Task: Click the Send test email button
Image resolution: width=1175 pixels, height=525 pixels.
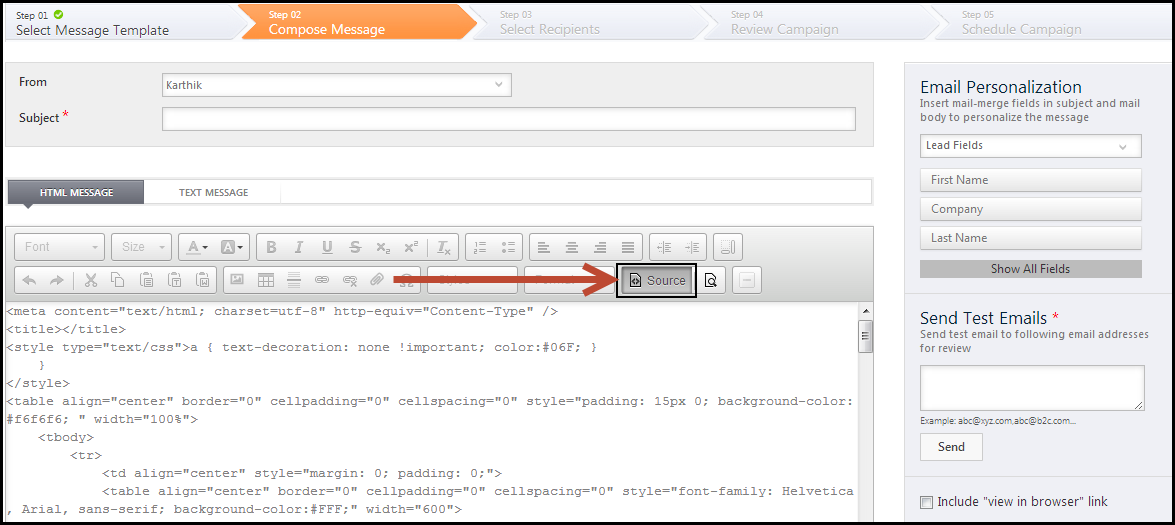Action: click(x=951, y=447)
